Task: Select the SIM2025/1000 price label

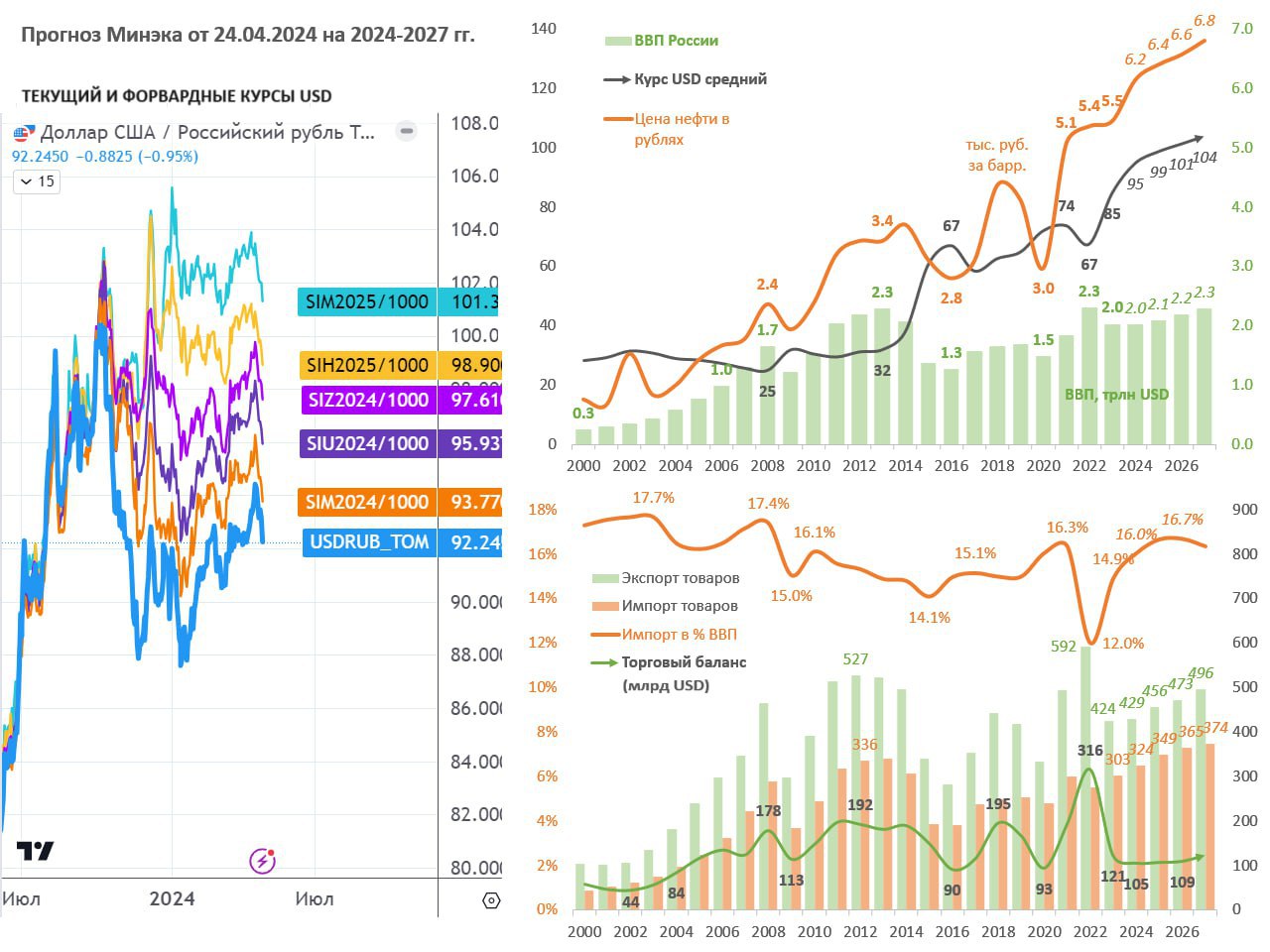Action: (x=367, y=302)
